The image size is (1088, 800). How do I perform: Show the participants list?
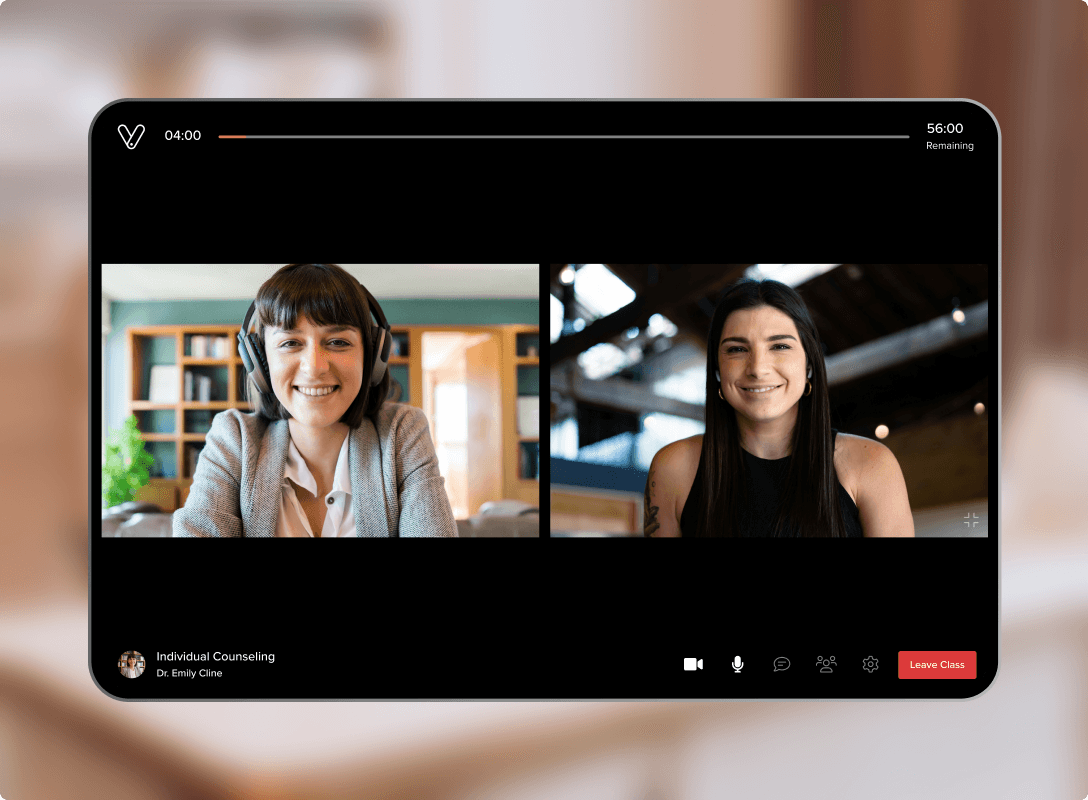pyautogui.click(x=826, y=664)
